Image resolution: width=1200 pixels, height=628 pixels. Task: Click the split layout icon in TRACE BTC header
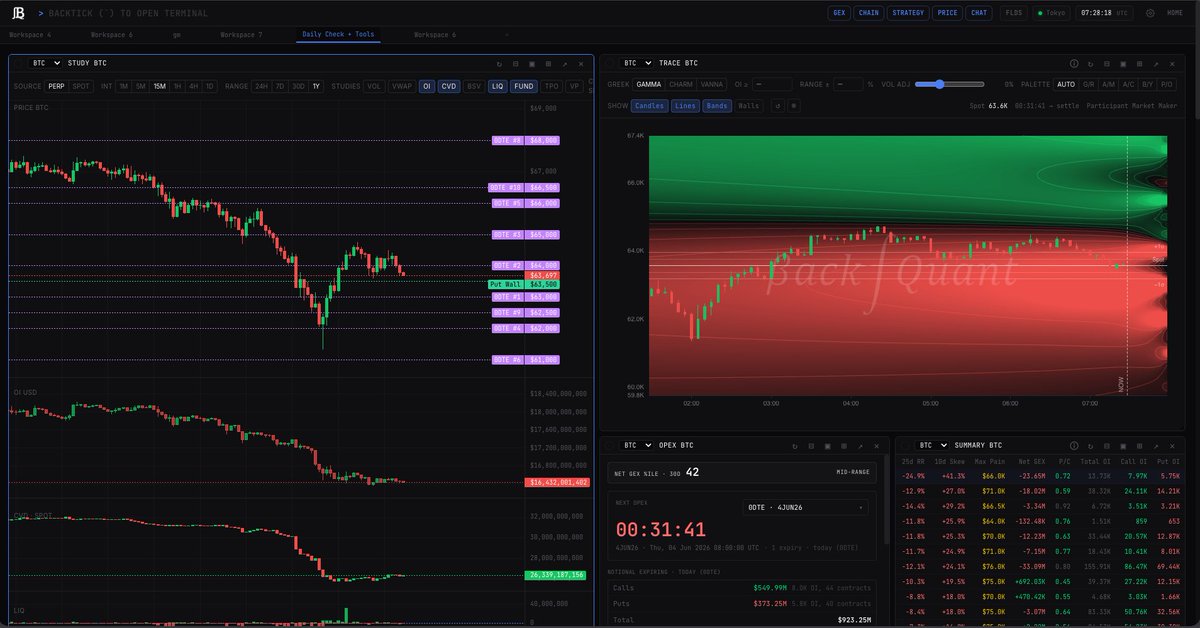pos(1106,63)
